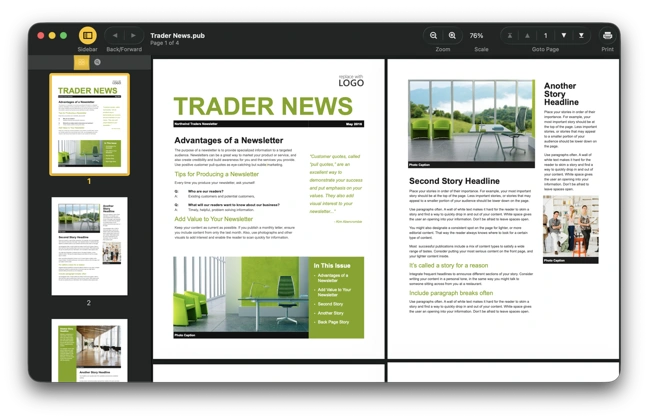Zoom out with the minus magnifier
The width and height of the screenshot is (649, 419).
click(x=433, y=36)
